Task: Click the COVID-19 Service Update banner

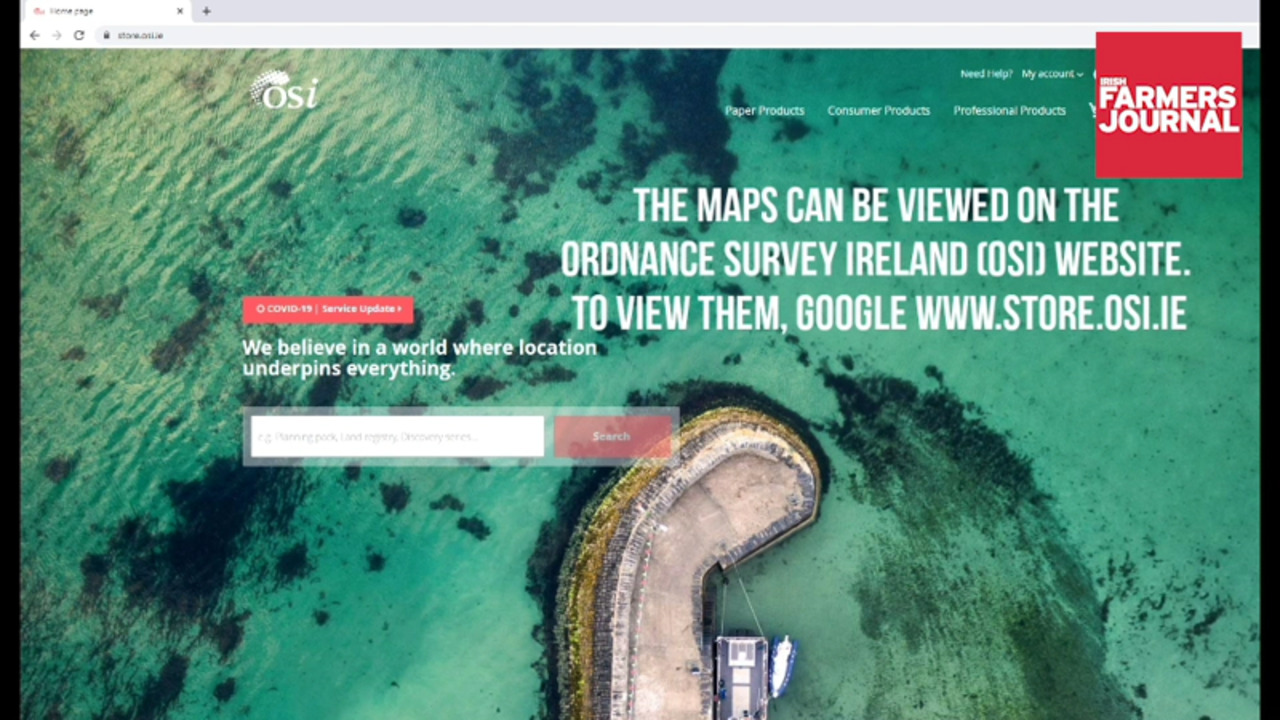Action: [328, 309]
